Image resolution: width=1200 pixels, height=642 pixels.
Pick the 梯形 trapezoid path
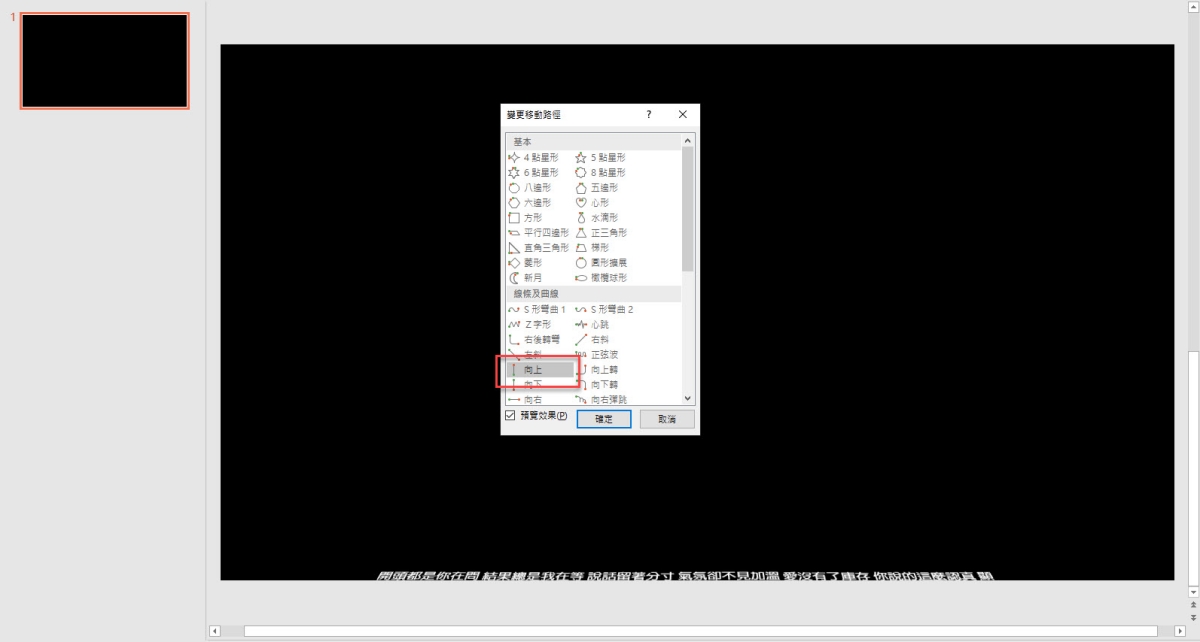click(x=591, y=248)
